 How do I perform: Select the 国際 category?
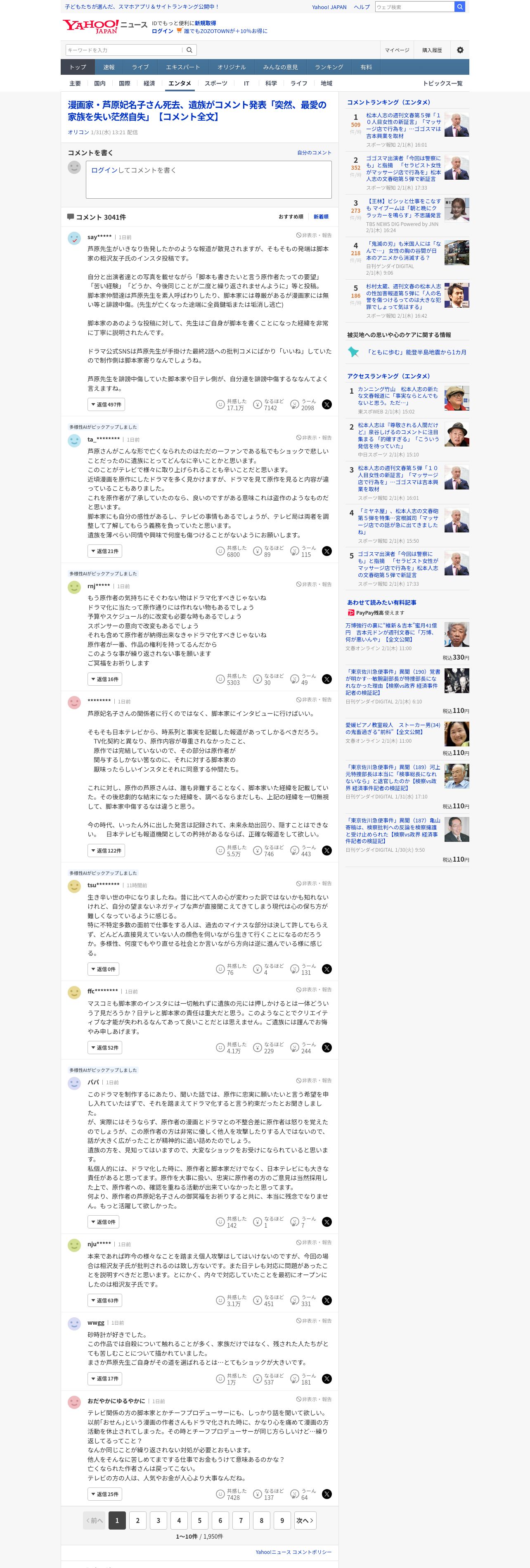click(x=124, y=83)
